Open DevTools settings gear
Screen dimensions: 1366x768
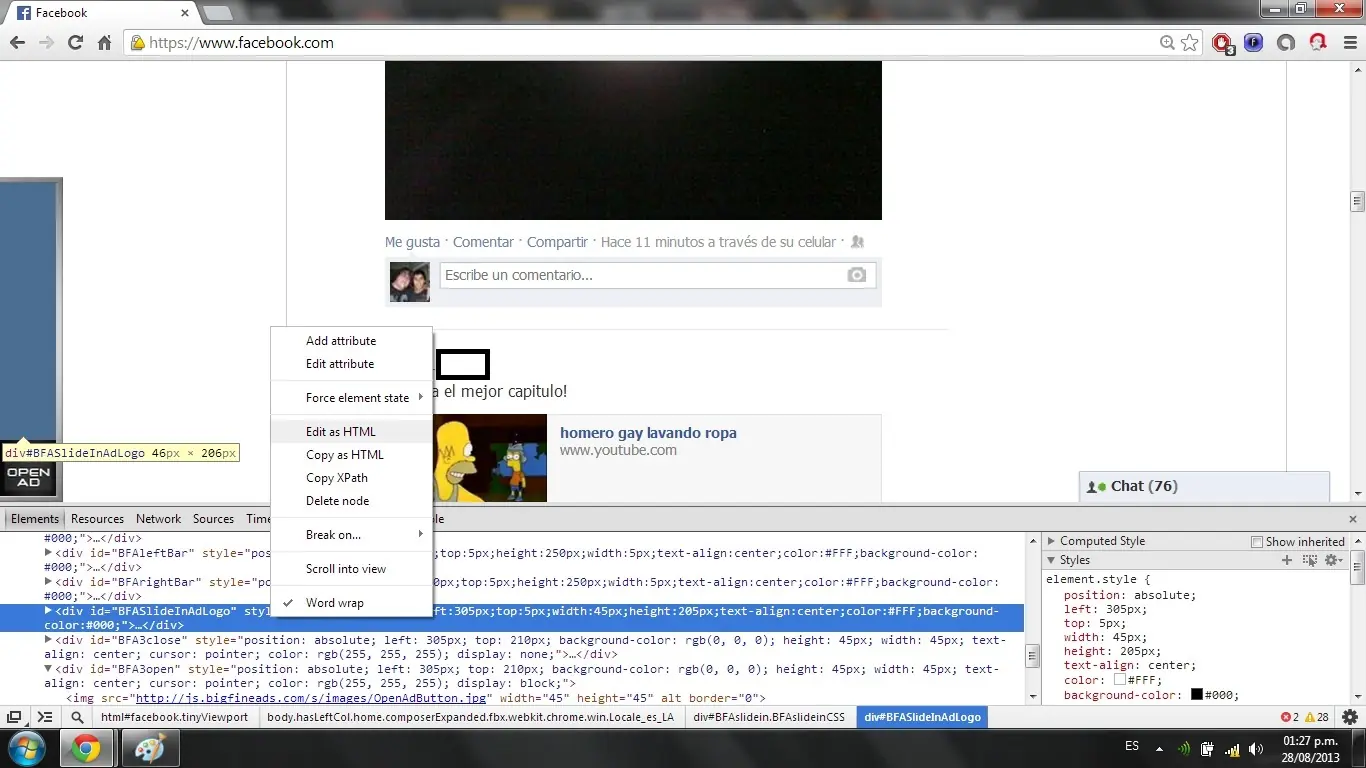tap(1350, 717)
